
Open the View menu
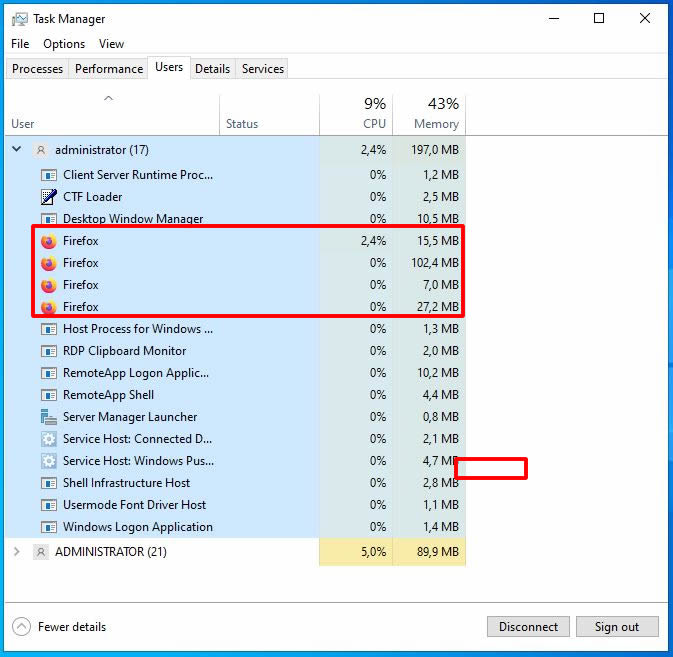[x=111, y=44]
